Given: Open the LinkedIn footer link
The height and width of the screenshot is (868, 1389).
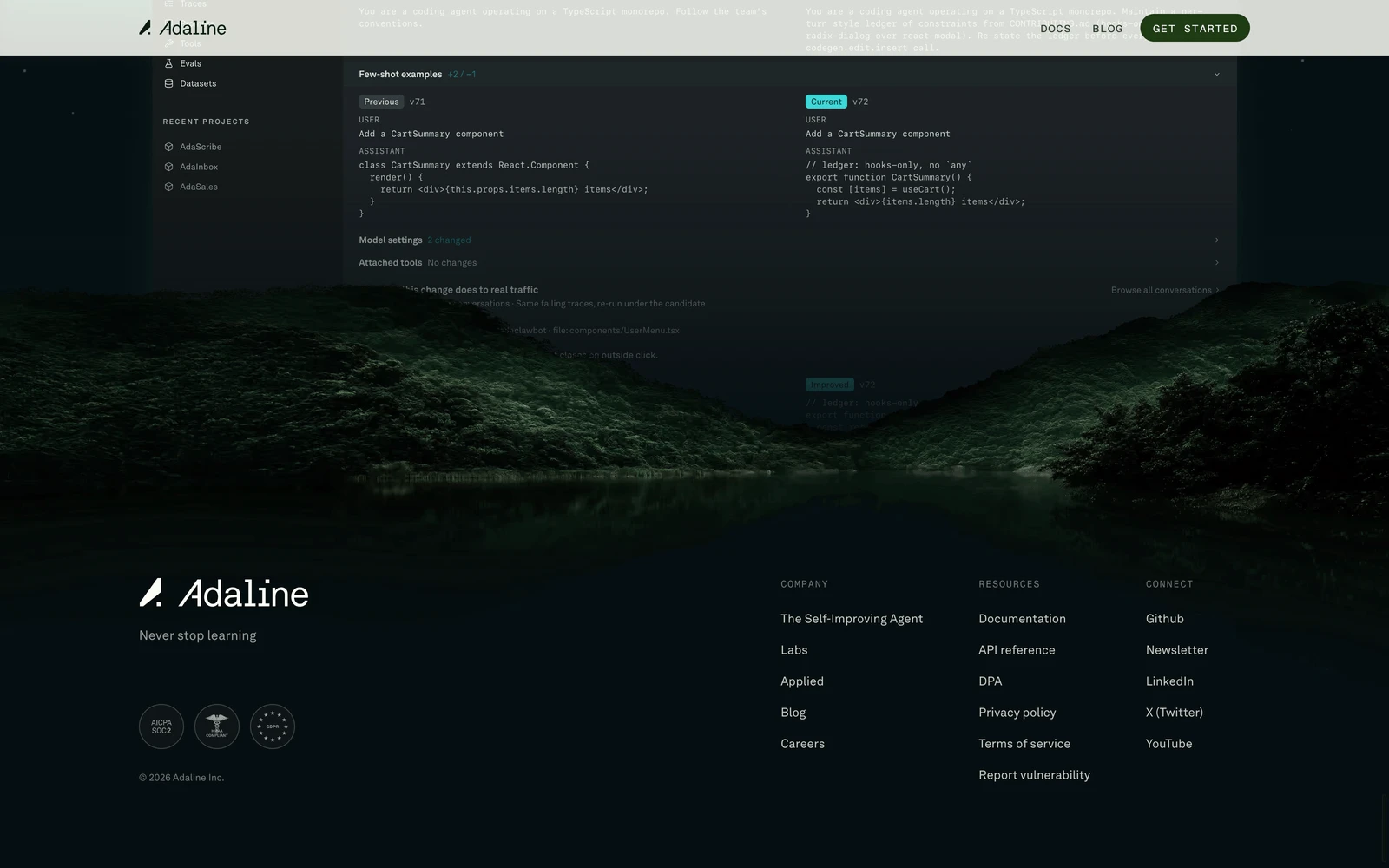Looking at the screenshot, I should point(1169,681).
